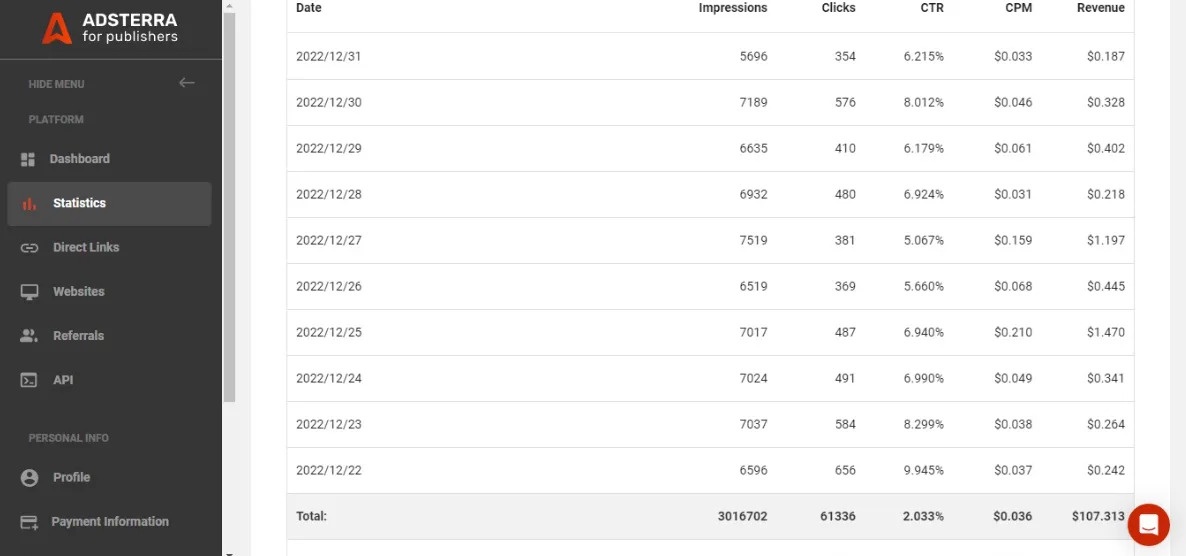1186x556 pixels.
Task: Click the Payment Information card icon
Action: coord(29,522)
